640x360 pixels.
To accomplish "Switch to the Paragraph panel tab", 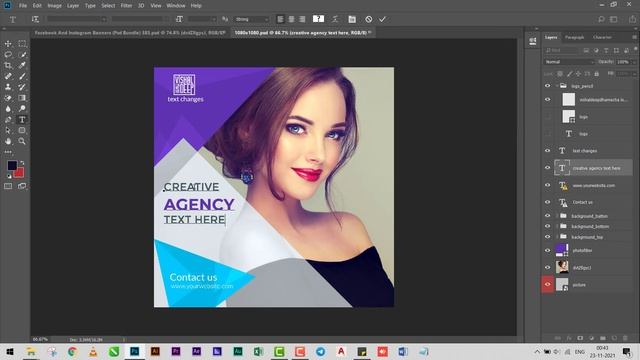I will [x=574, y=37].
